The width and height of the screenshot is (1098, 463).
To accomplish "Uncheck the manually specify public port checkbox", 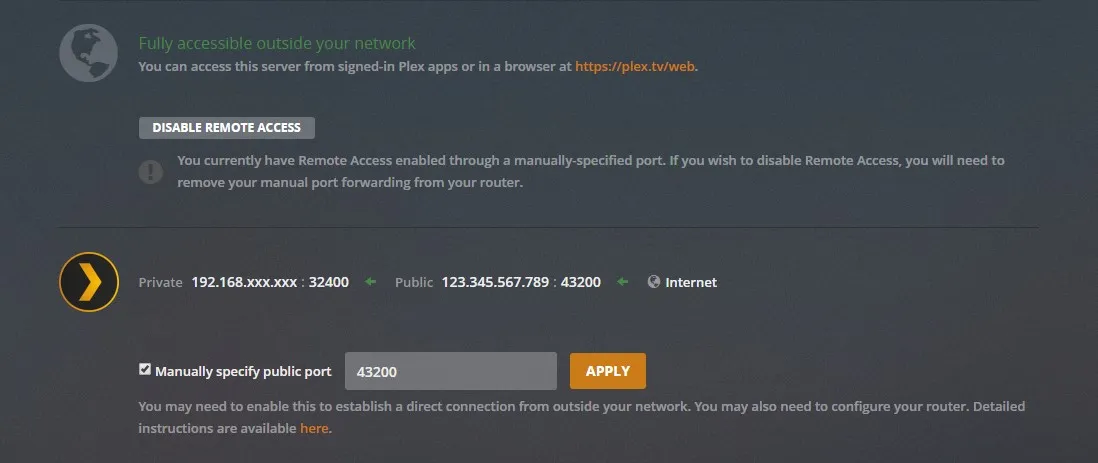I will tap(145, 370).
